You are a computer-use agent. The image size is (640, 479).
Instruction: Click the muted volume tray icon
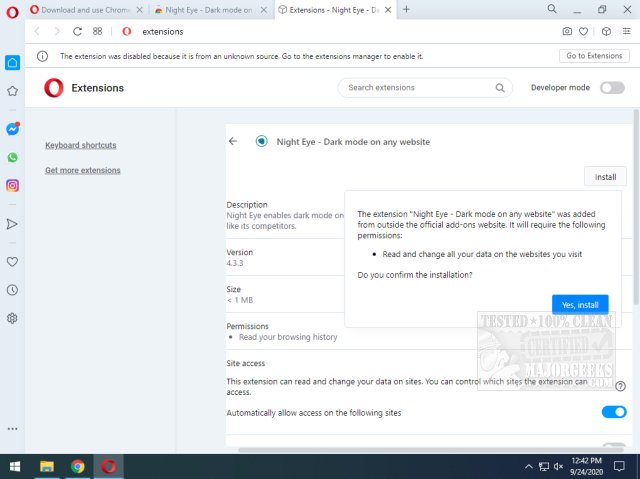point(558,466)
